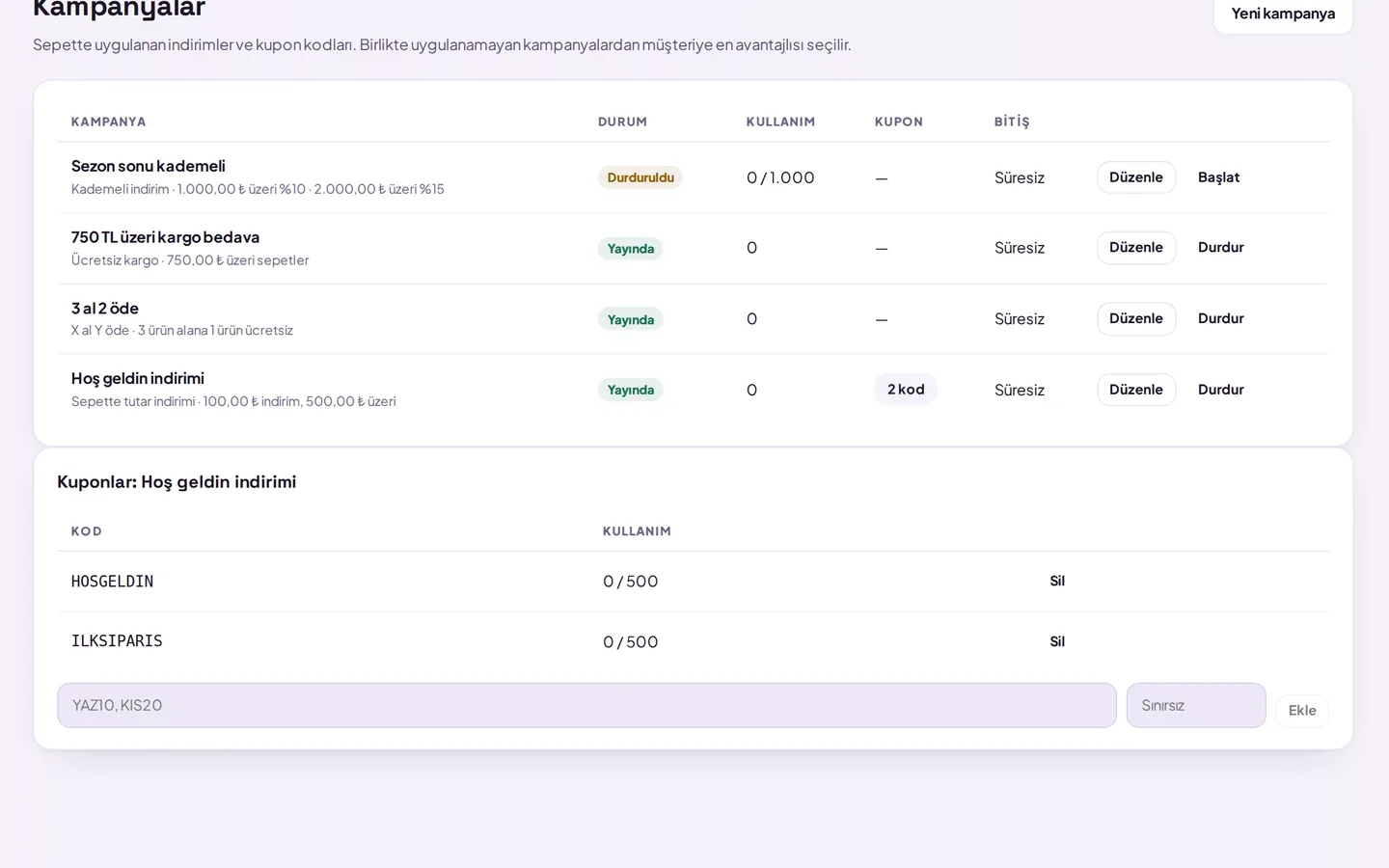Select the Durduruldu status badge
Image resolution: width=1389 pixels, height=868 pixels.
point(640,177)
